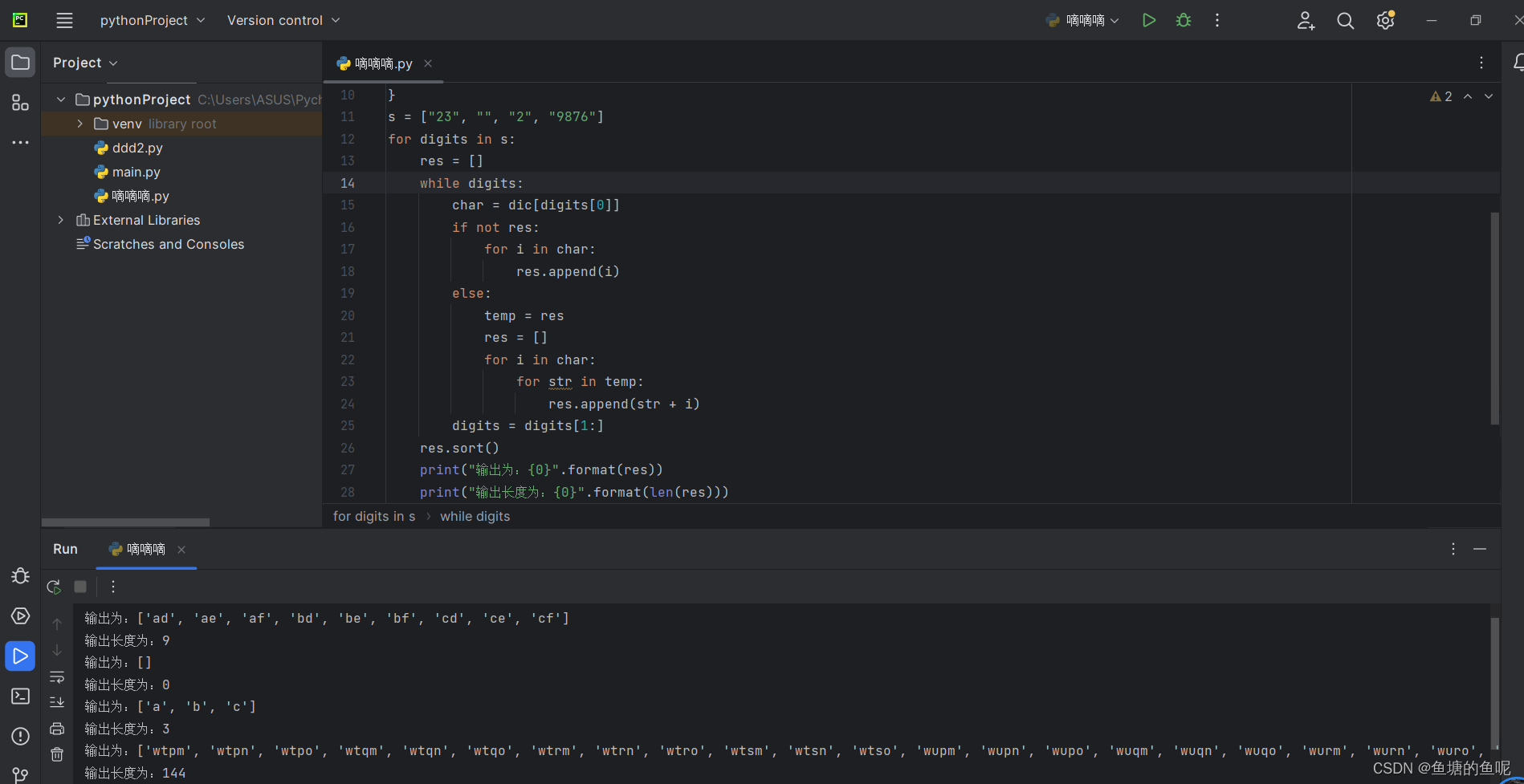The image size is (1524, 784).
Task: Open the Terminal tool window
Action: tap(20, 696)
